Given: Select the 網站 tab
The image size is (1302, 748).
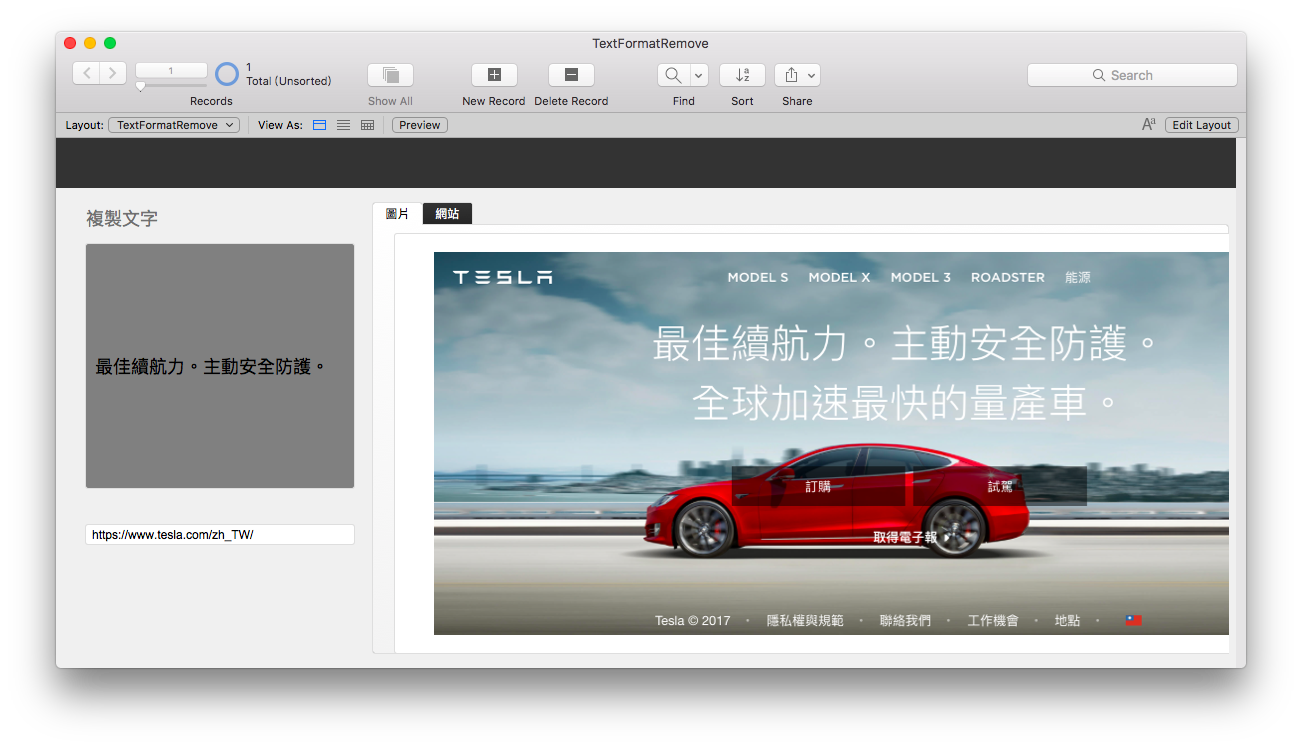Looking at the screenshot, I should click(x=447, y=214).
